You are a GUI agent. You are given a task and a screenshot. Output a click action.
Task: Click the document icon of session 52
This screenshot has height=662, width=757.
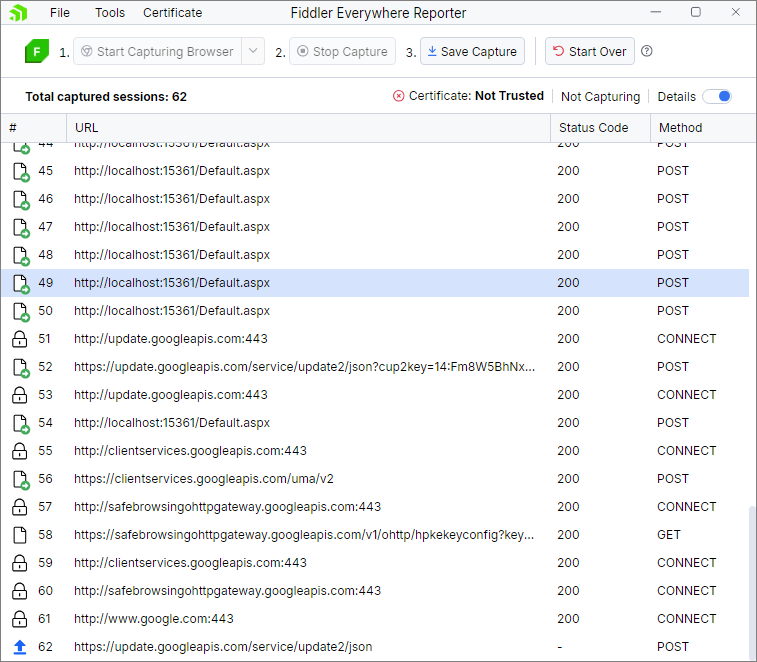(x=21, y=367)
